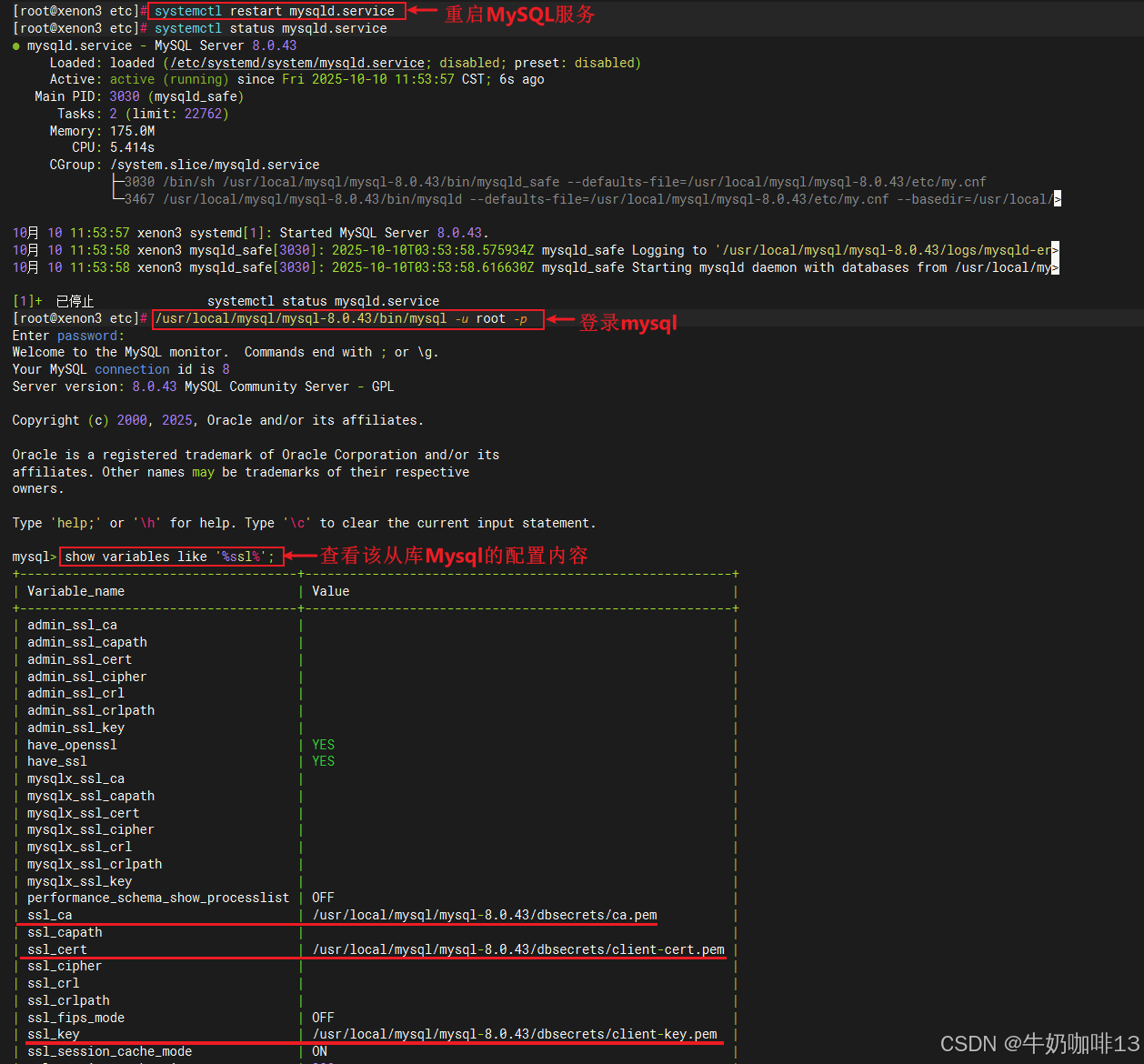Screen dimensions: 1144x1064
Task: Click the ssl_session_cache_mode variable
Action: pyautogui.click(x=109, y=1051)
